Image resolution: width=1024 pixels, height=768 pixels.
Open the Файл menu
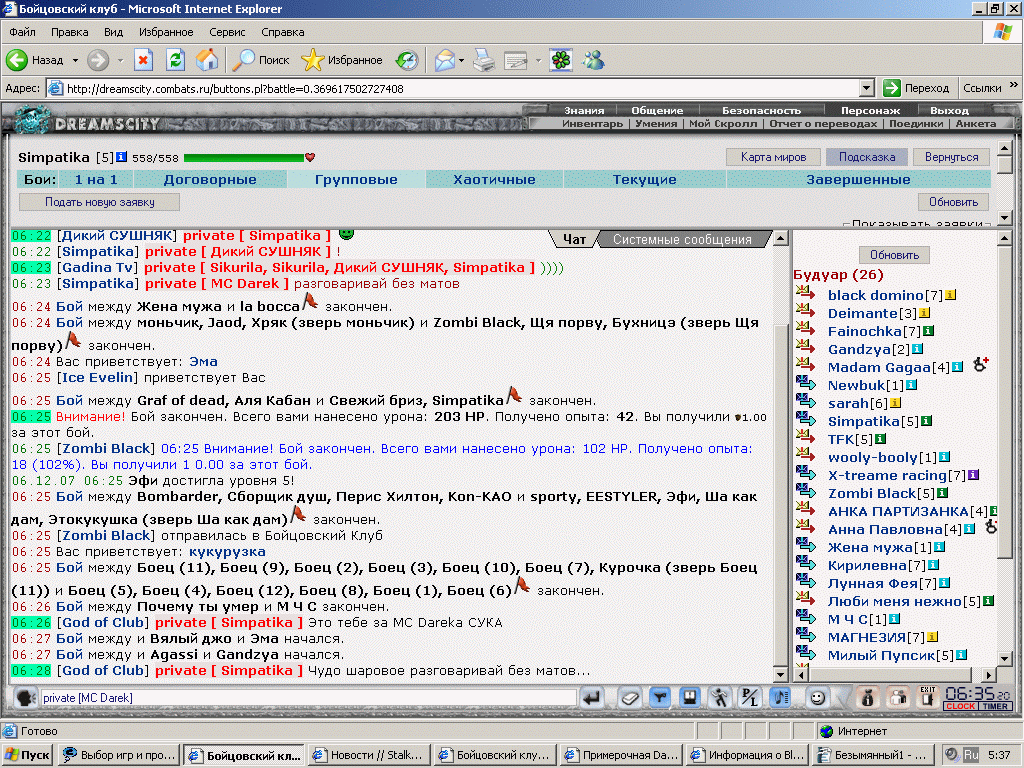[x=22, y=32]
